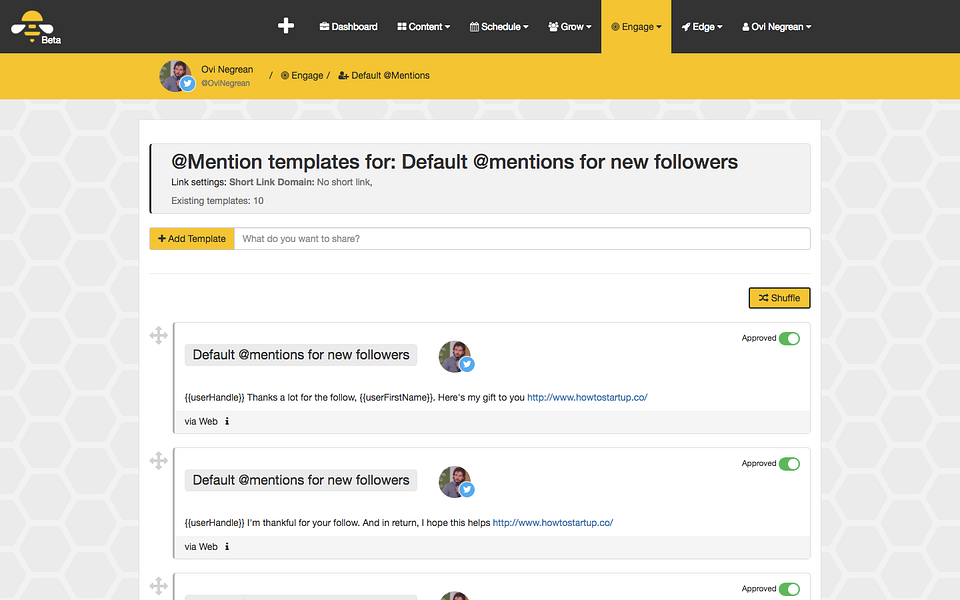Grab the move handle of the third template
Image resolution: width=960 pixels, height=600 pixels.
tap(159, 586)
